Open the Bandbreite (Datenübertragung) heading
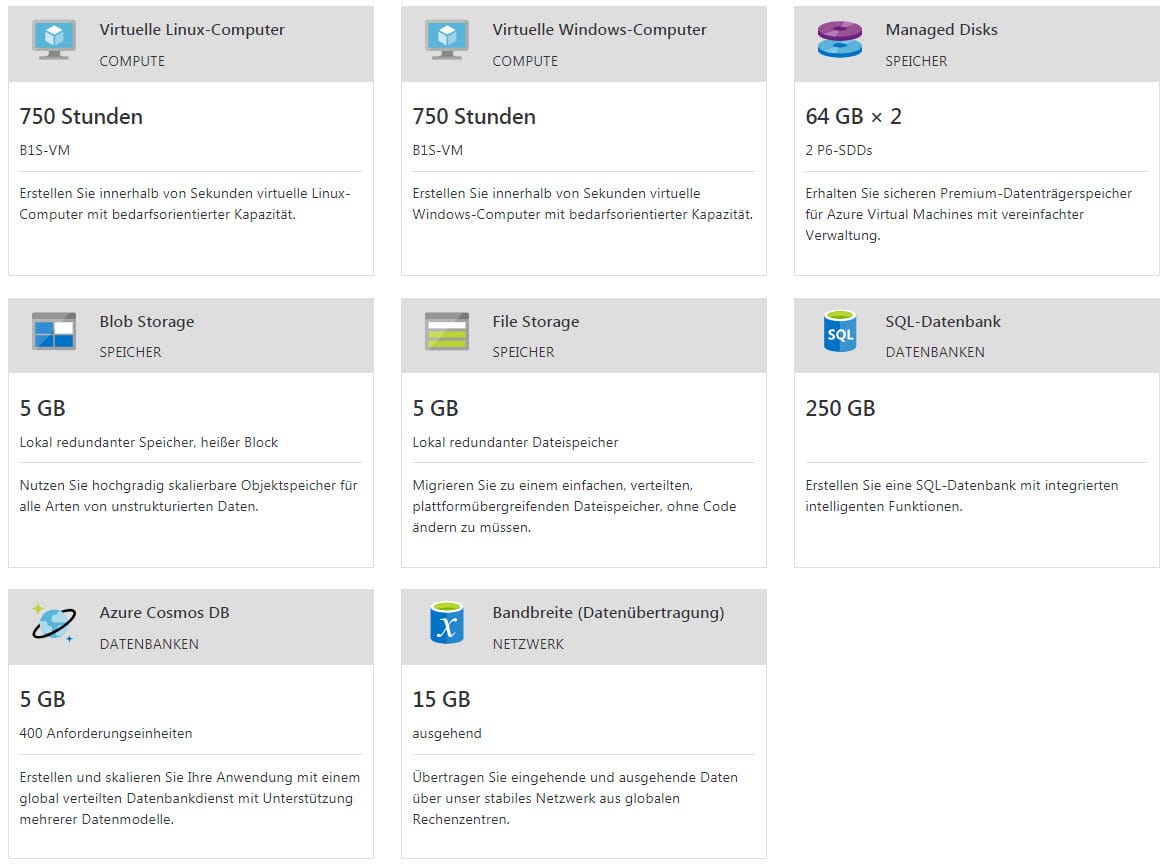This screenshot has width=1167, height=865. (608, 613)
